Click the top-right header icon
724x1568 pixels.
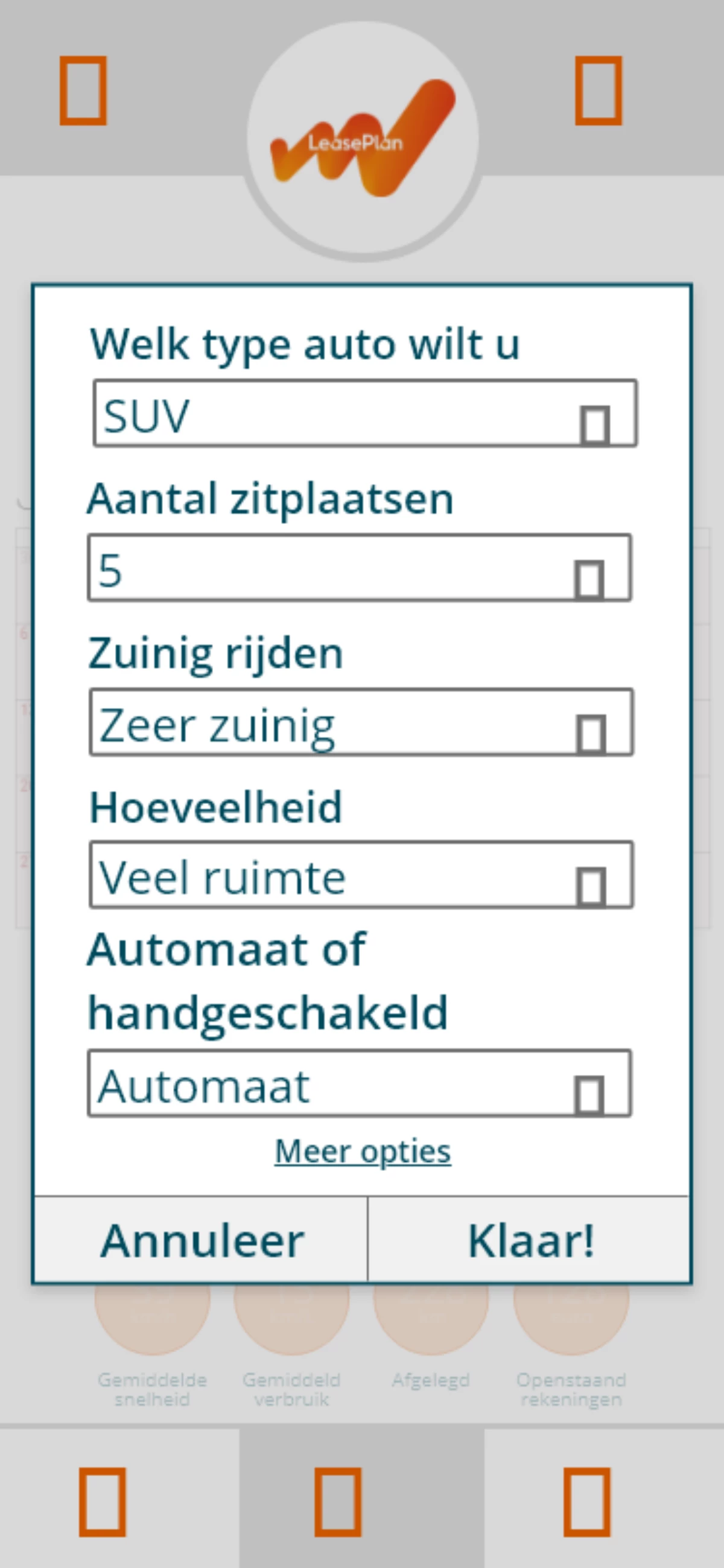pos(599,91)
